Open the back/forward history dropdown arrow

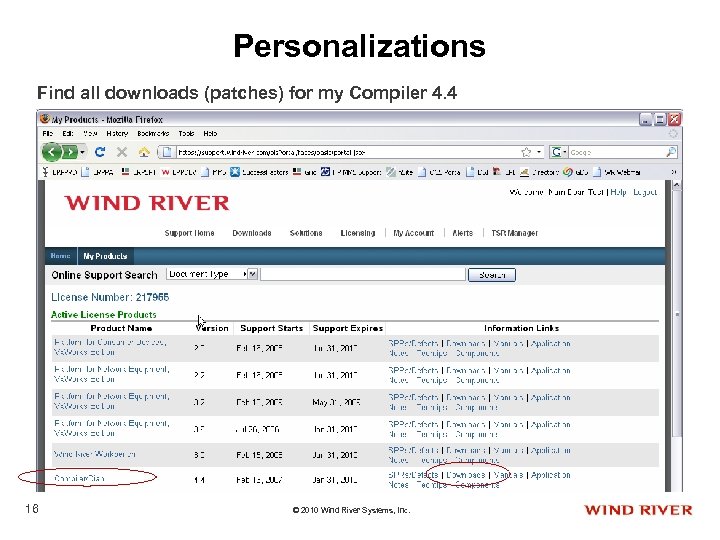[82, 152]
